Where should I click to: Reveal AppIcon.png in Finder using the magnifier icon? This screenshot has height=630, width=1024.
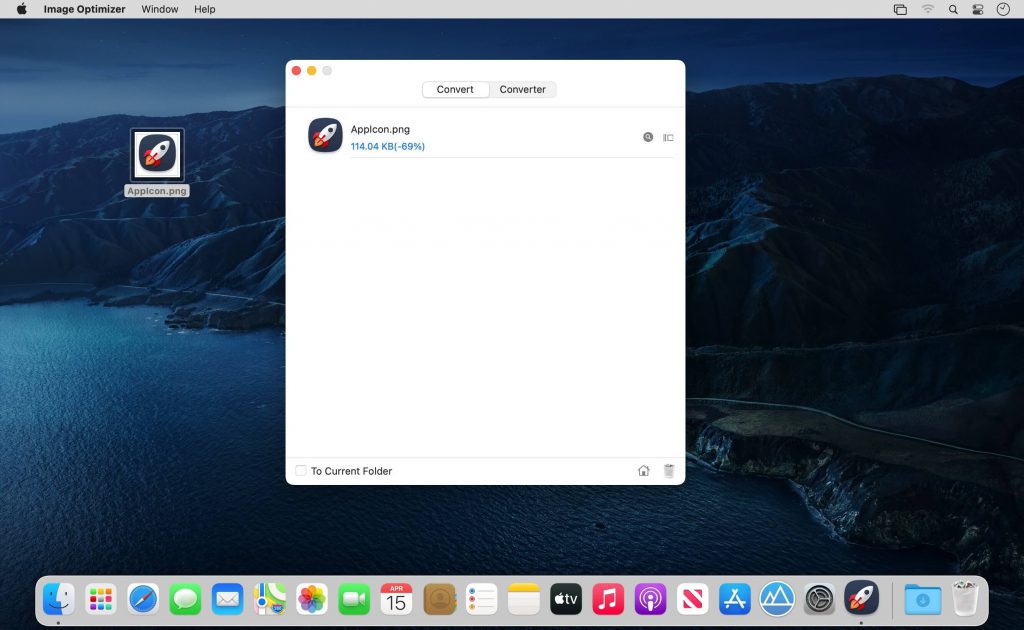point(648,137)
